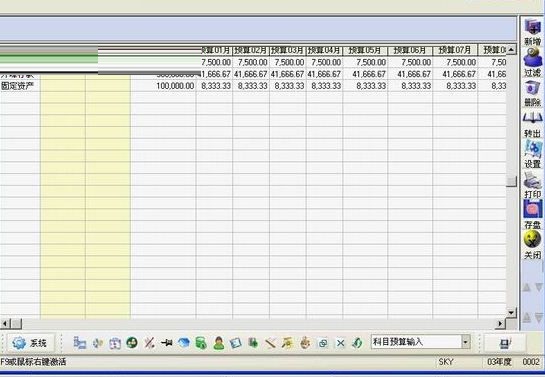Open 设置 settings from the sidebar
This screenshot has height=377, width=545.
pyautogui.click(x=532, y=150)
